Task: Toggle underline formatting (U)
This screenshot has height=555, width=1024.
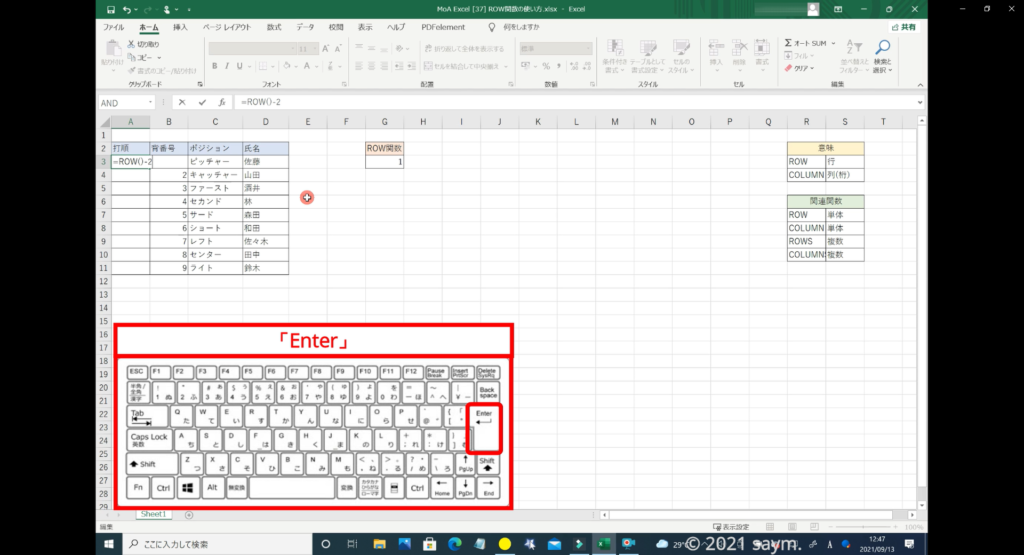Action: coord(240,66)
